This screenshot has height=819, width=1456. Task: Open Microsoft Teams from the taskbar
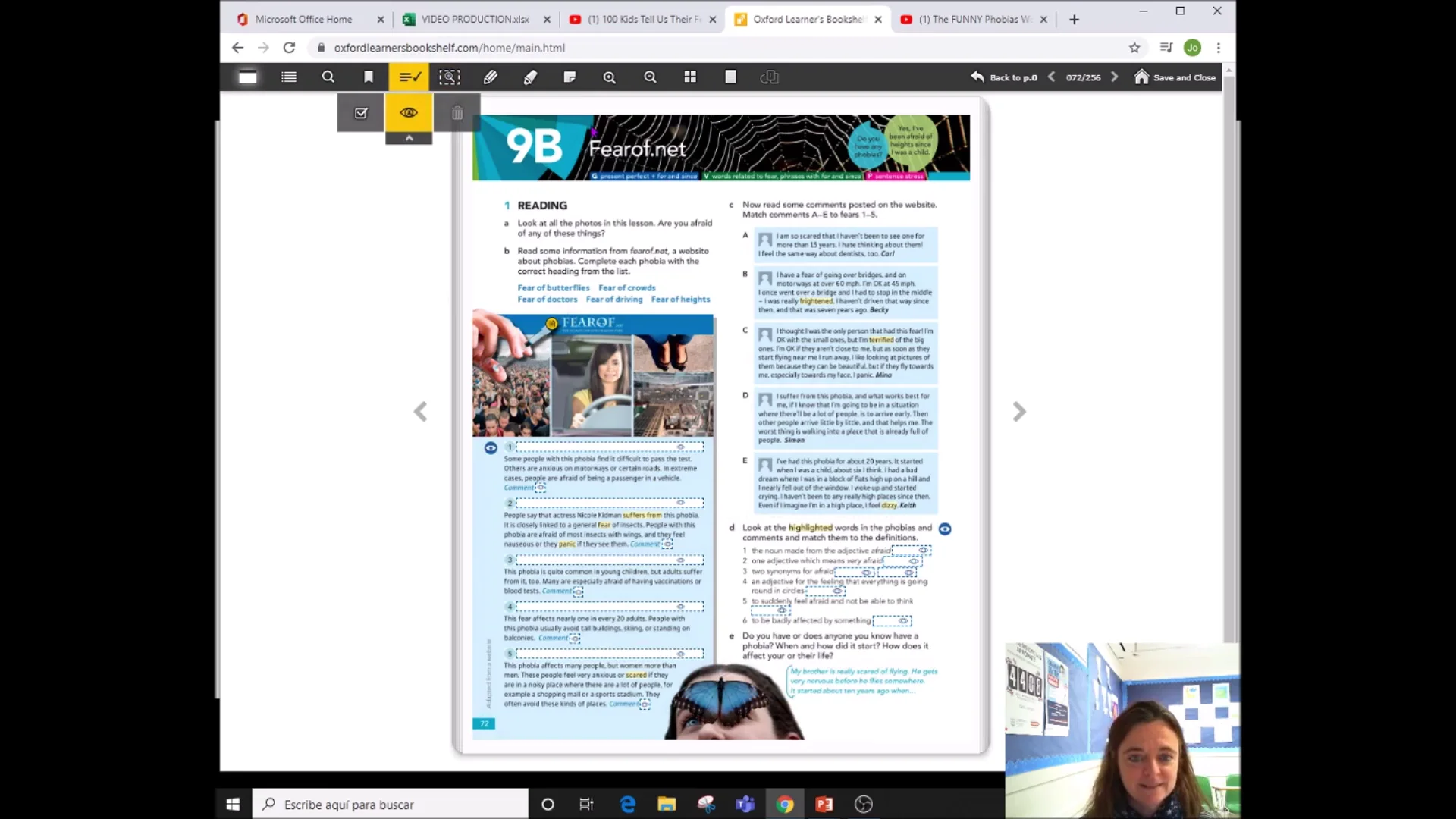pyautogui.click(x=745, y=804)
